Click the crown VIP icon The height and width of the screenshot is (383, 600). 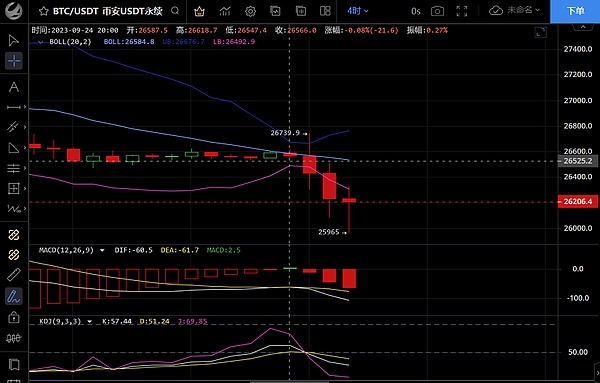coord(199,11)
